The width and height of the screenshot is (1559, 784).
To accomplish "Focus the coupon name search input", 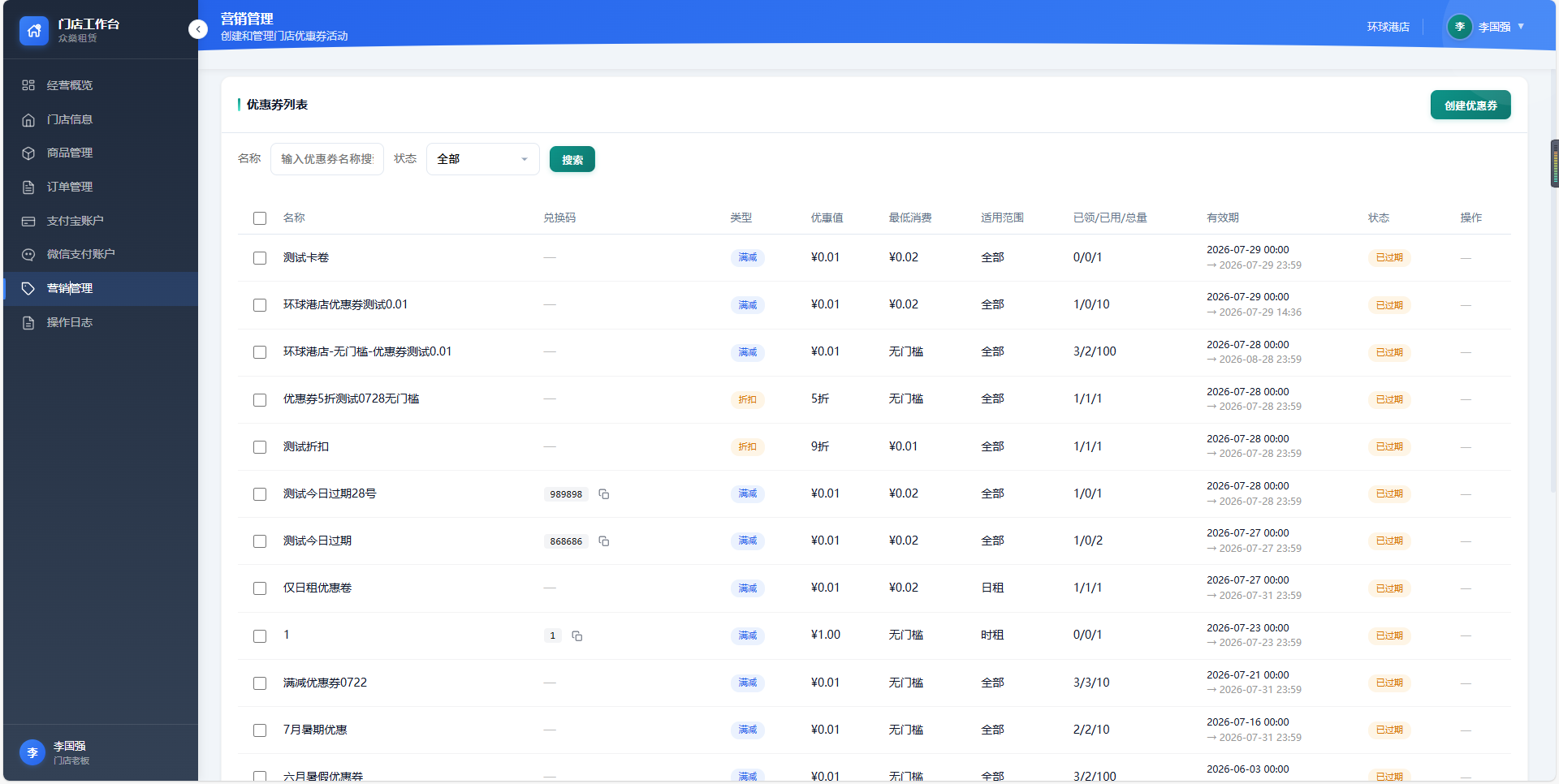I will point(327,159).
